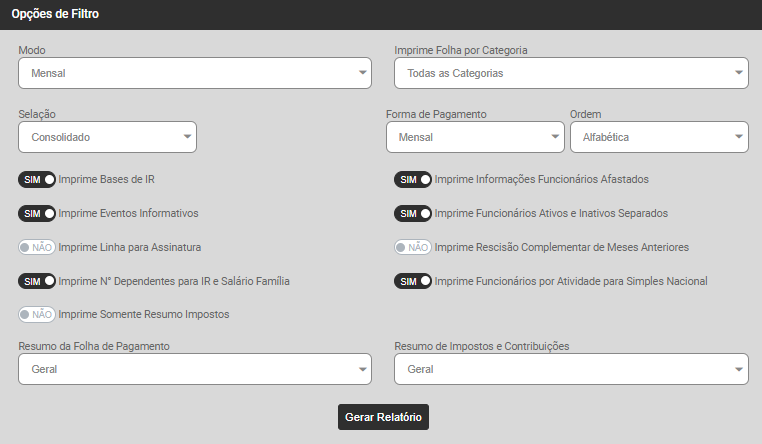The width and height of the screenshot is (762, 444).
Task: Enable Imprime Somente Resumo Impostos switch
Action: click(37, 314)
